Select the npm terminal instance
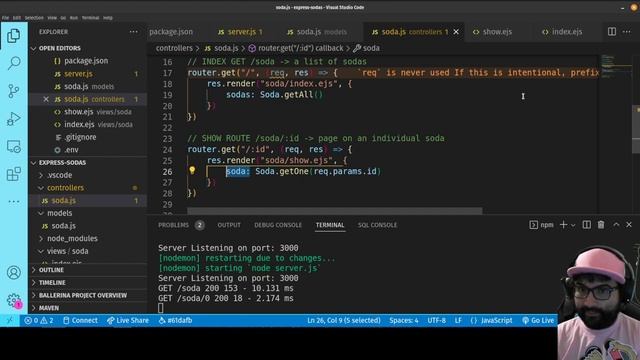640x360 pixels. (x=541, y=225)
